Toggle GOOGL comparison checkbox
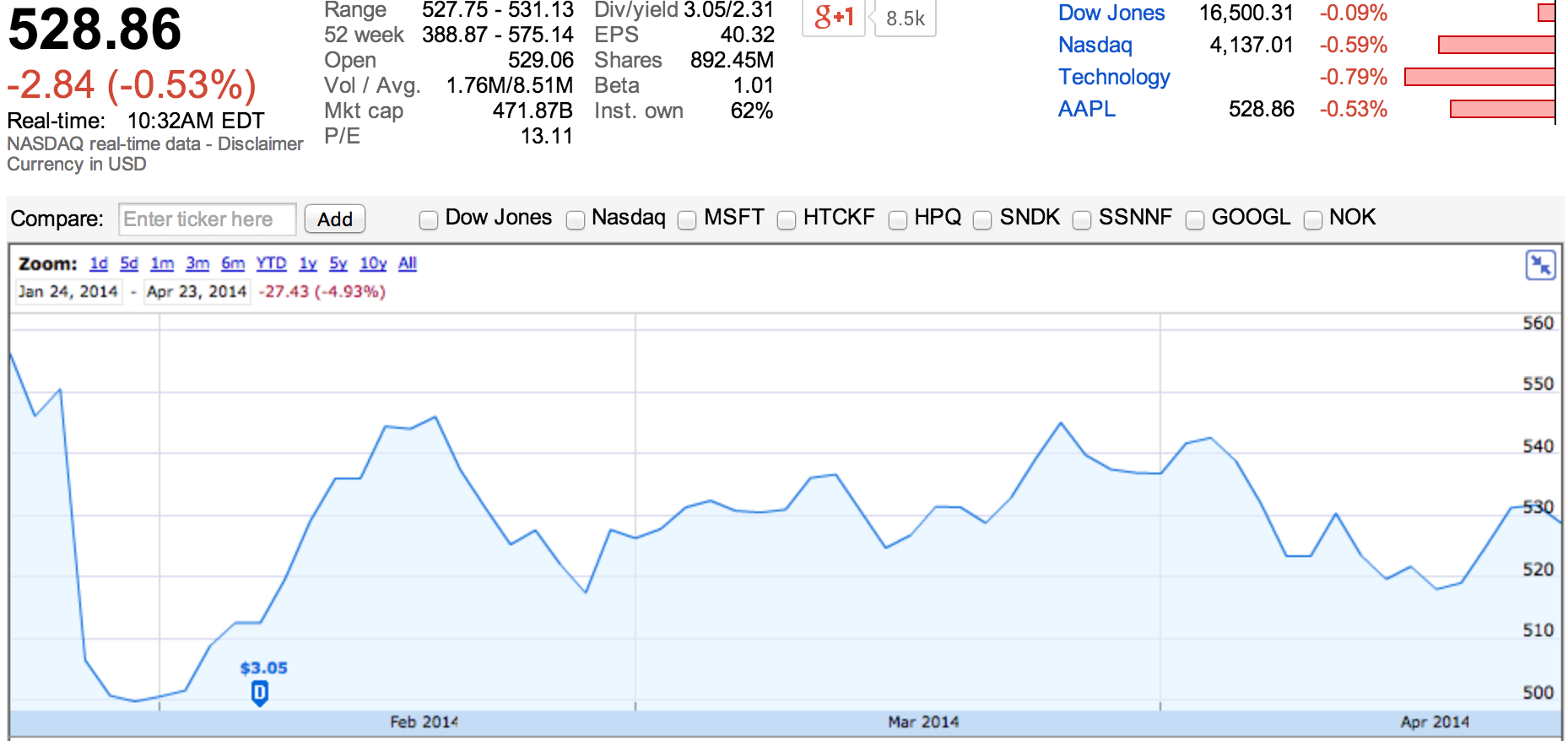This screenshot has width=1568, height=741. [x=1195, y=219]
